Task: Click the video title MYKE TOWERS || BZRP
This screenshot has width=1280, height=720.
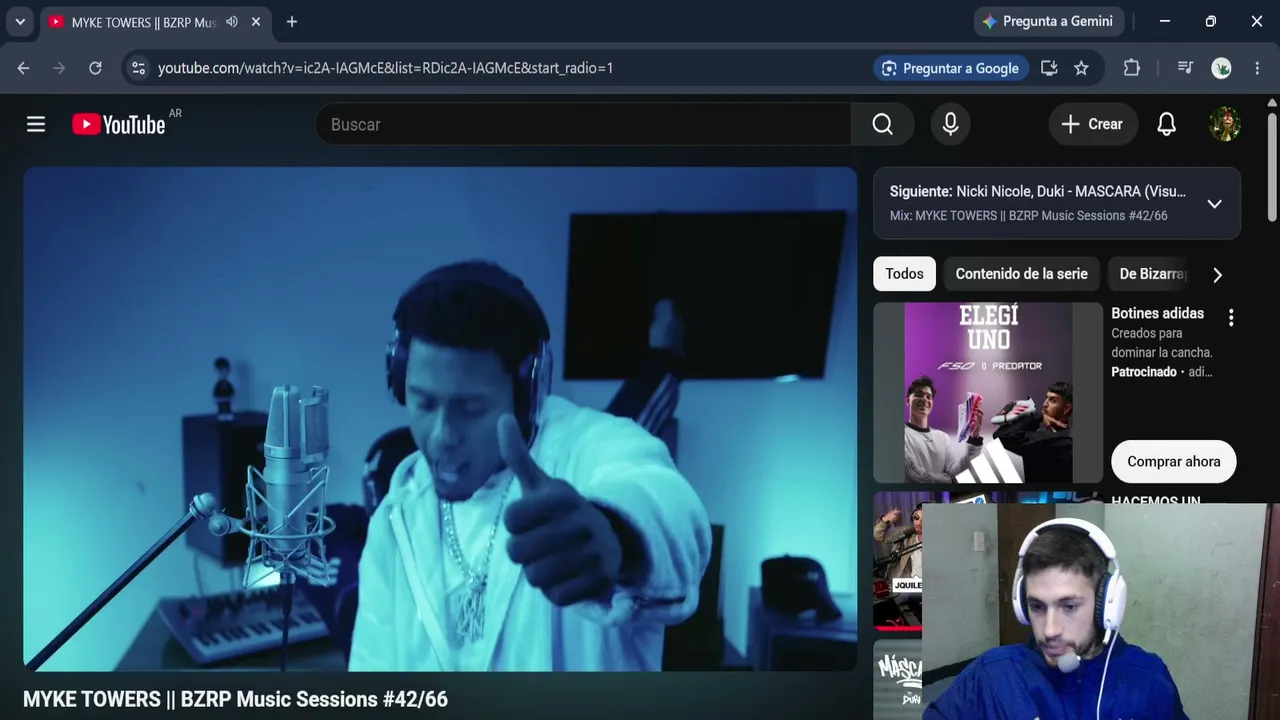Action: (x=235, y=699)
